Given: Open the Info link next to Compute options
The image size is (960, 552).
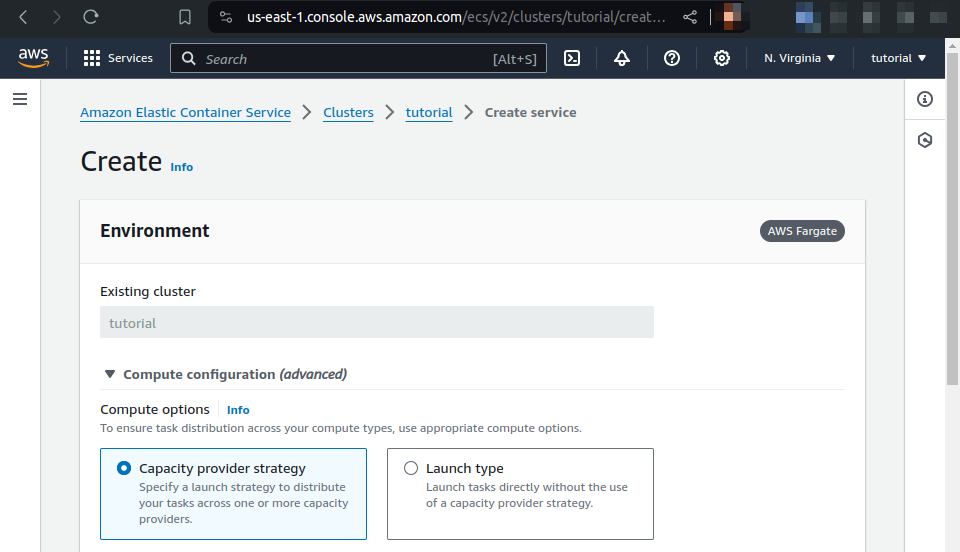Looking at the screenshot, I should [x=238, y=410].
